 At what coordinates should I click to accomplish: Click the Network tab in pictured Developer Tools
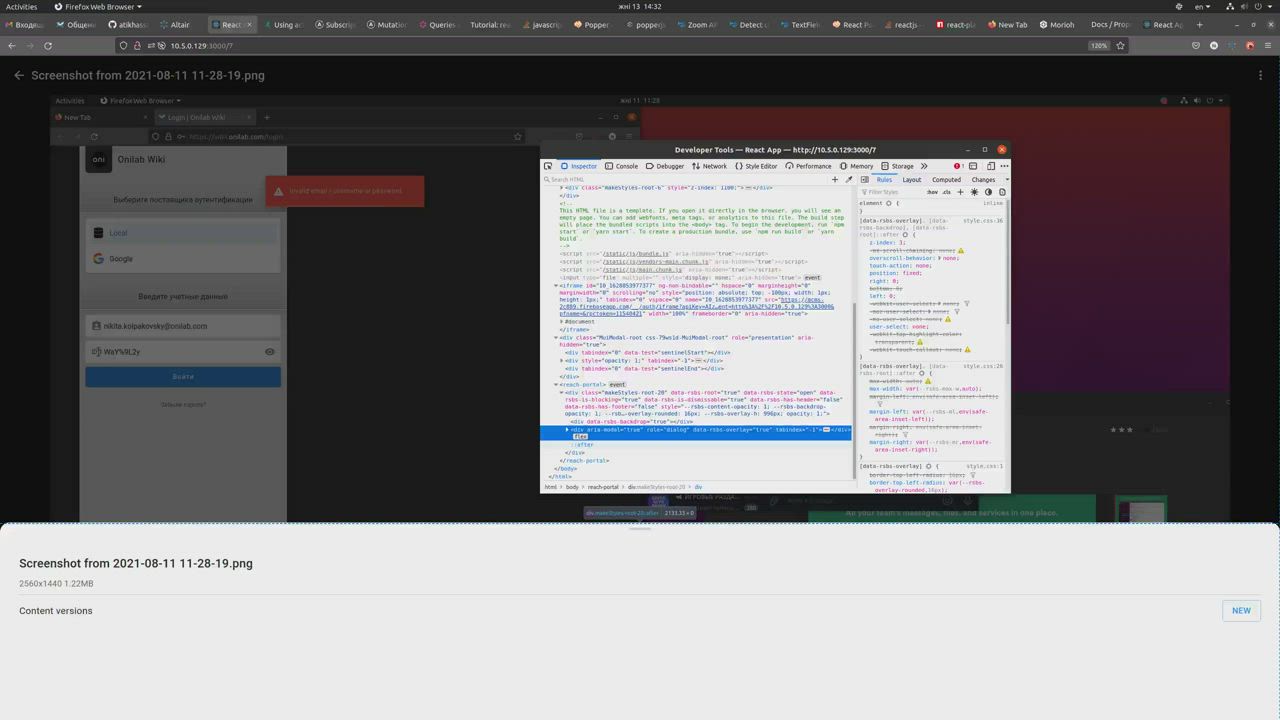pyautogui.click(x=710, y=166)
